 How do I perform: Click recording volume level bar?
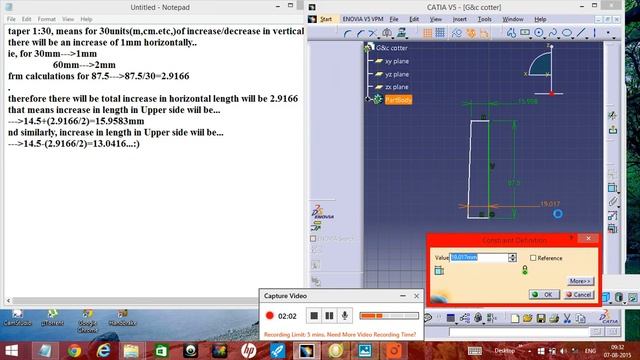[389, 316]
